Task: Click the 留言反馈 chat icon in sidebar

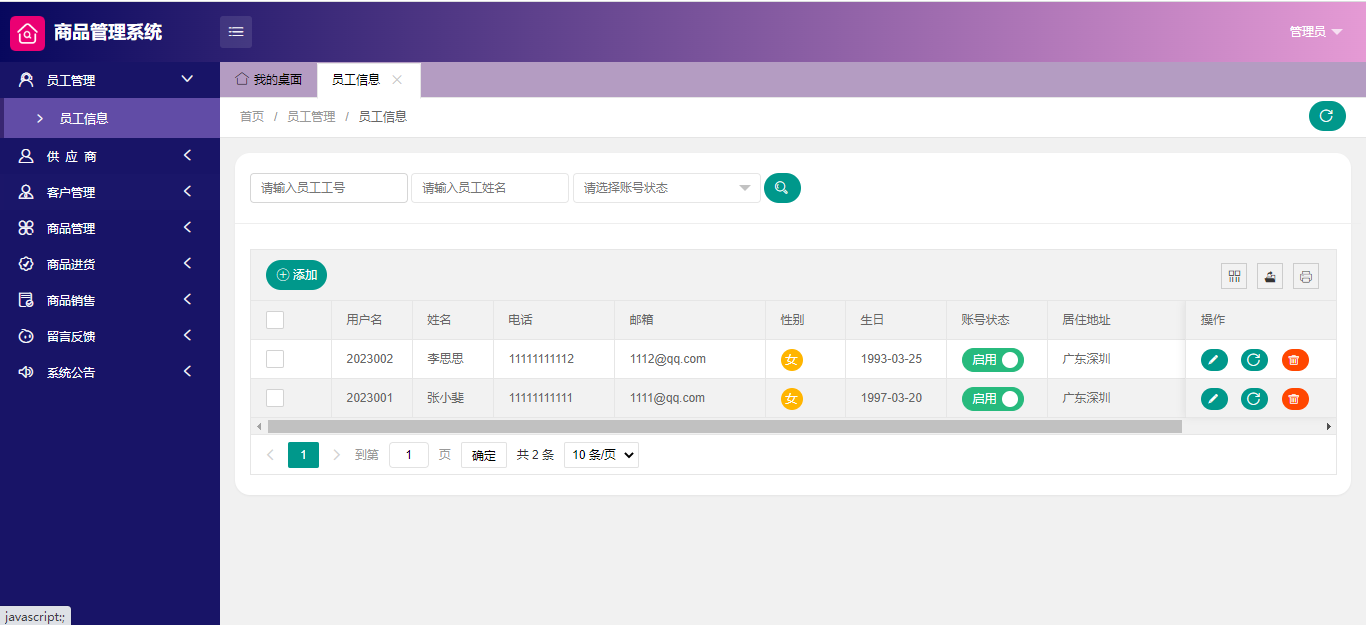Action: coord(26,336)
